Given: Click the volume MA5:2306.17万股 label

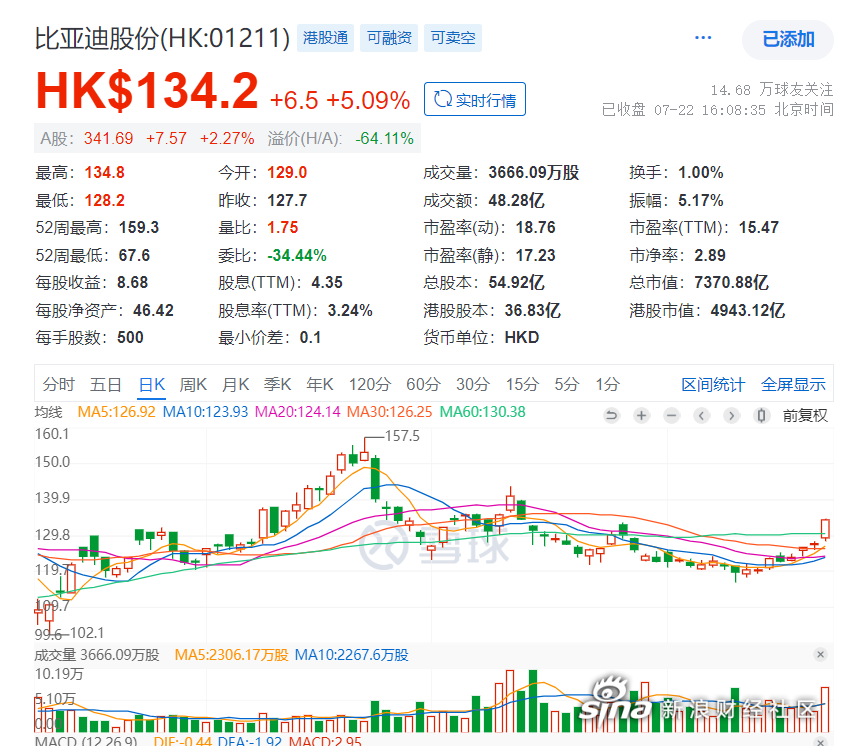Looking at the screenshot, I should 231,655.
